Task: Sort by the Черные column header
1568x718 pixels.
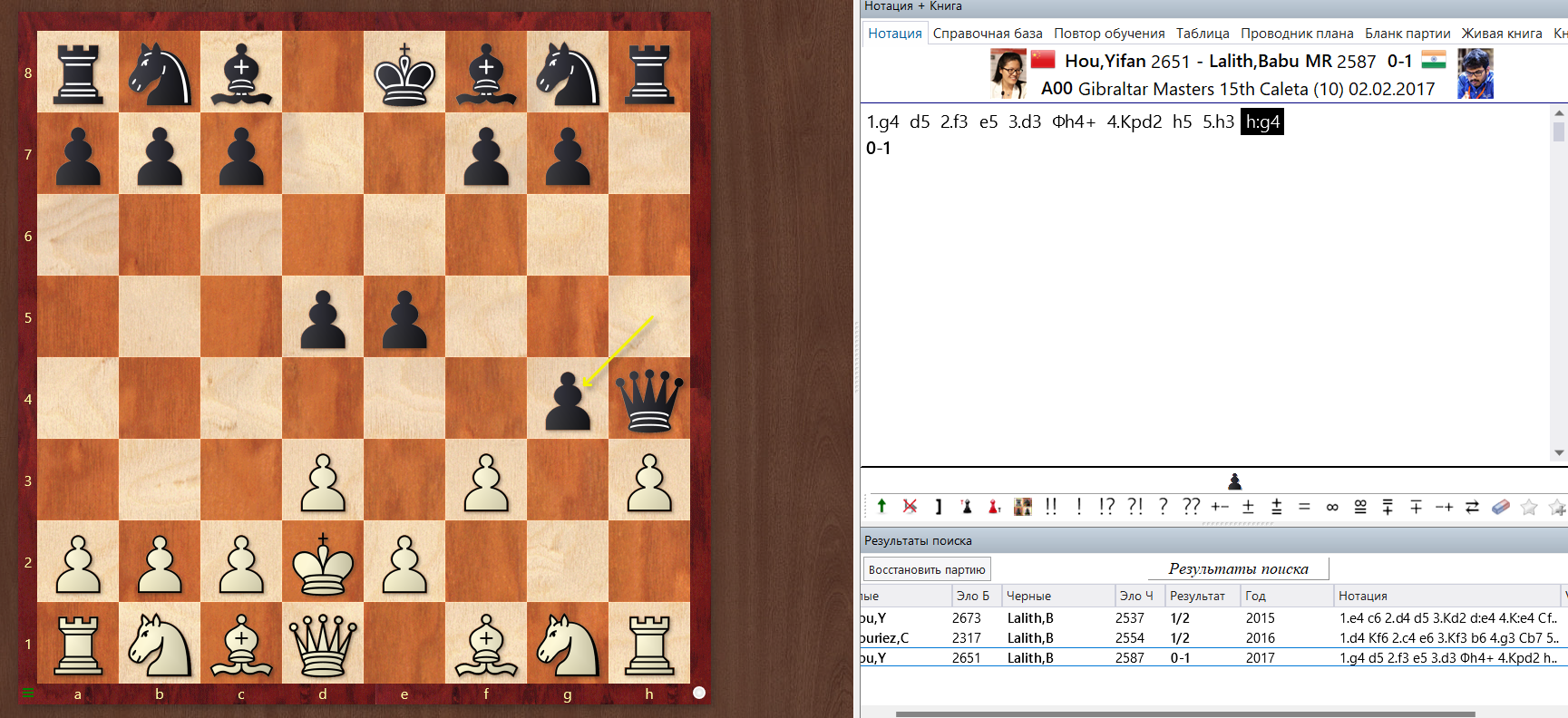Action: pos(1058,596)
